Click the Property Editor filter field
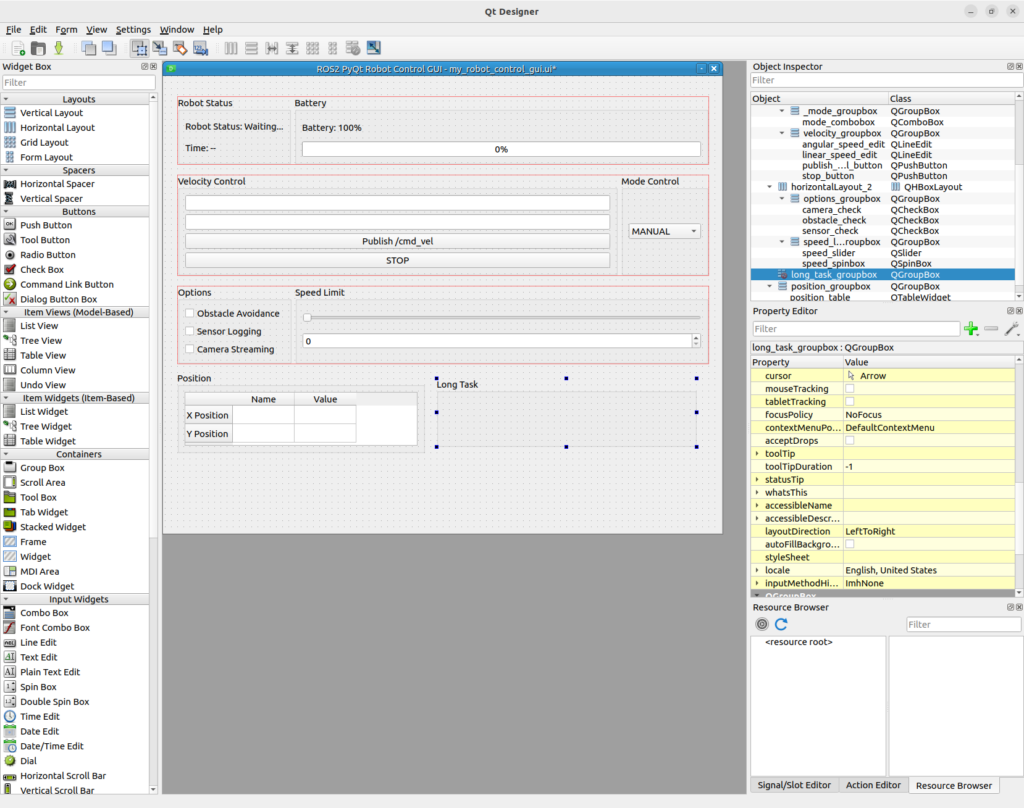Screen dimensions: 1024x808 point(856,329)
